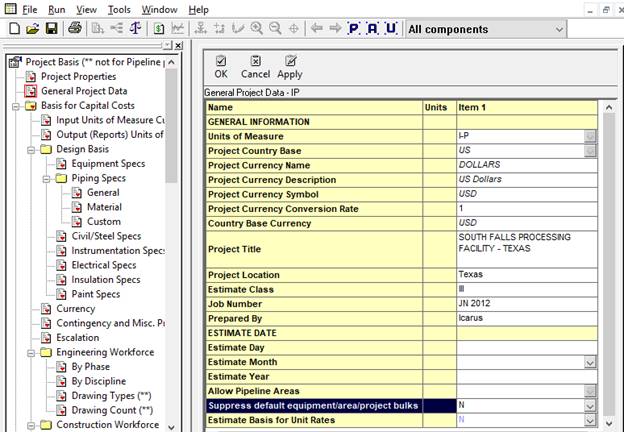Open Equipment Specs tree item
The image size is (624, 432).
108,163
